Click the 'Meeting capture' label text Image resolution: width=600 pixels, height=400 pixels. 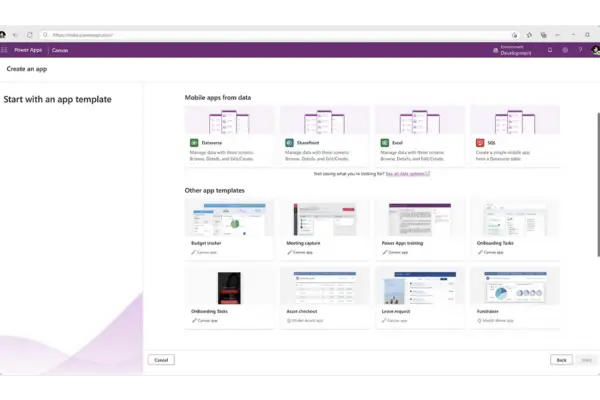coord(303,243)
